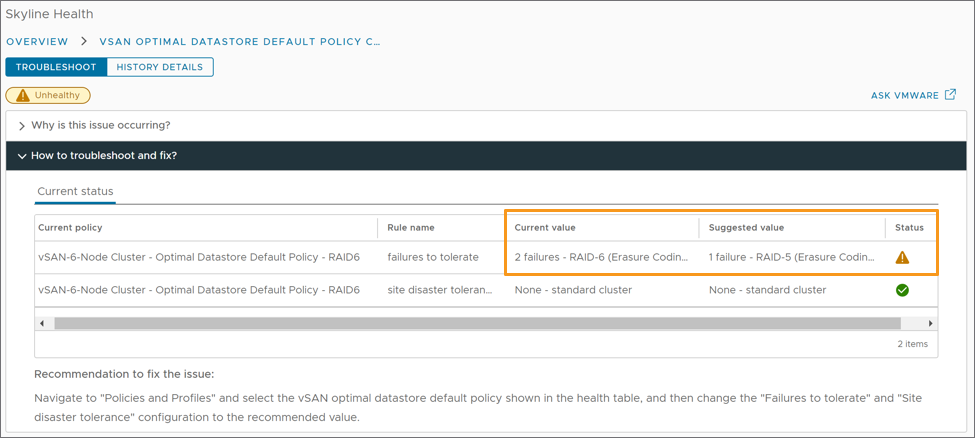Click the Suggested value column header

746,228
